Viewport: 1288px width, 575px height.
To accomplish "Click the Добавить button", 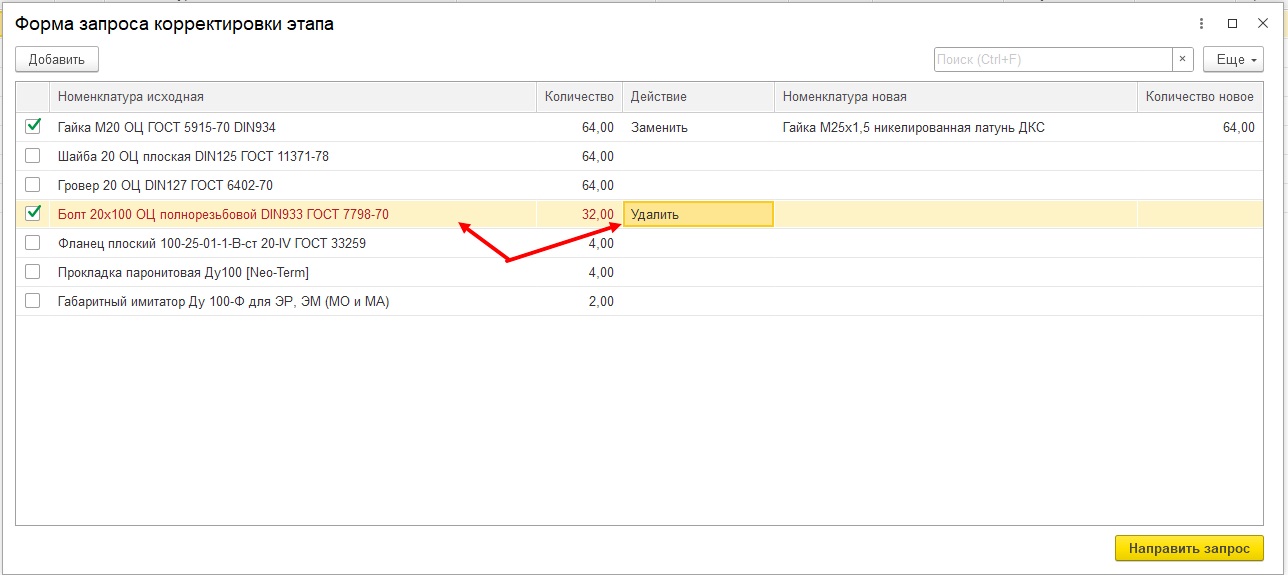I will [57, 59].
